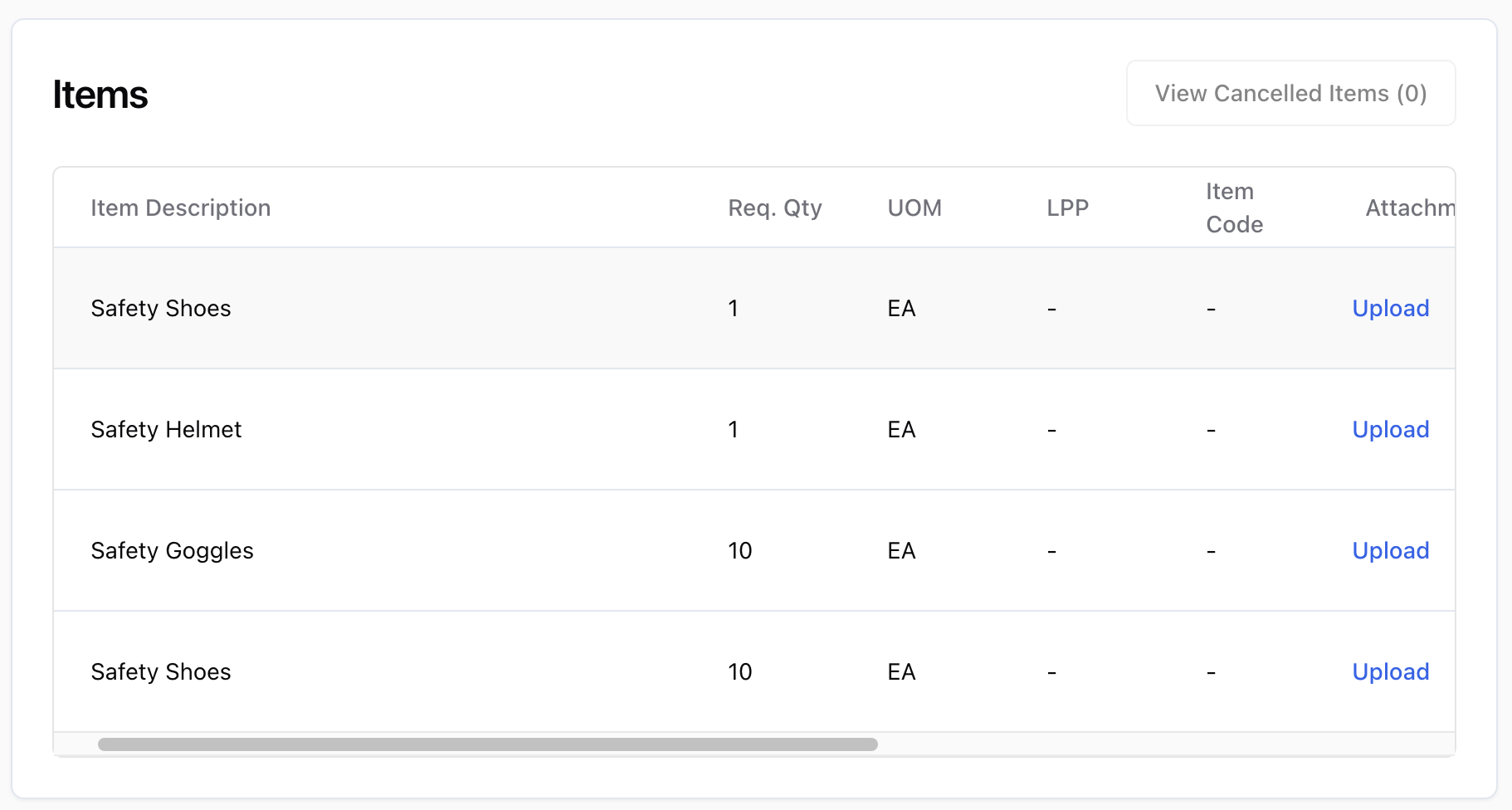
Task: Click the truncated Attachment column header
Action: pos(1410,207)
